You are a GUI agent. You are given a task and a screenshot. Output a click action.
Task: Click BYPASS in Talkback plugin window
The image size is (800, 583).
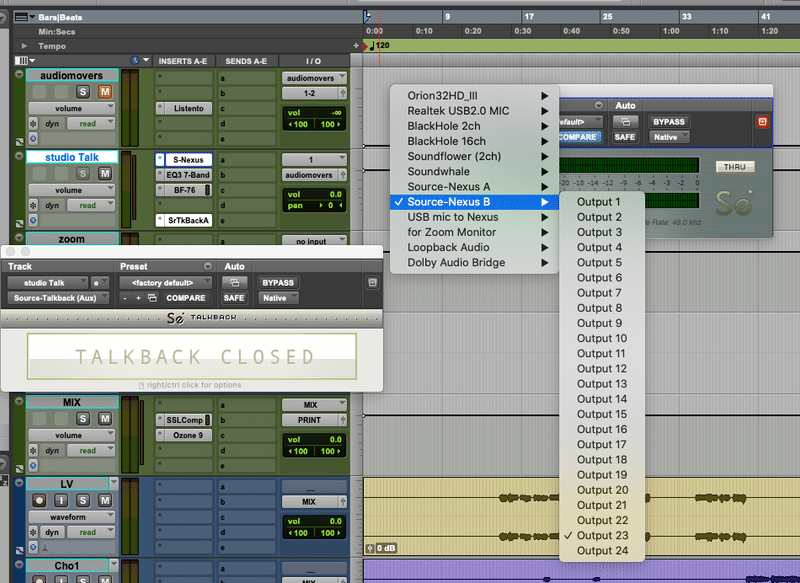pyautogui.click(x=278, y=283)
